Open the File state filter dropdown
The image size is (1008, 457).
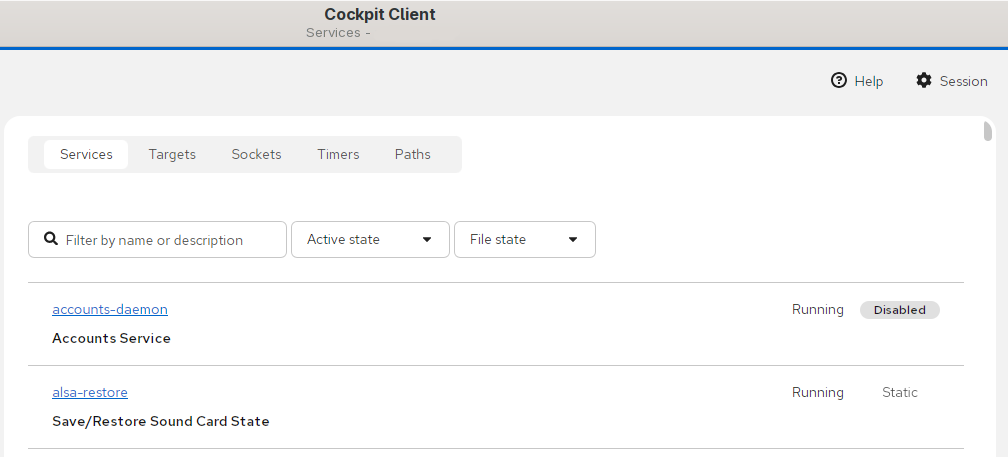(525, 240)
